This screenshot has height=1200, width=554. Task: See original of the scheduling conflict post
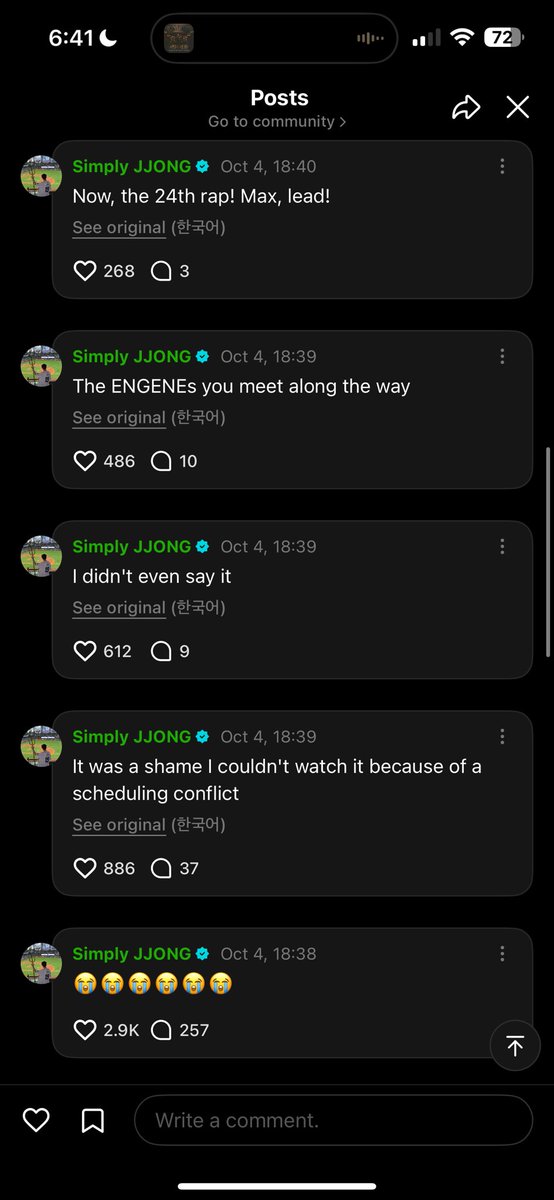pyautogui.click(x=119, y=824)
